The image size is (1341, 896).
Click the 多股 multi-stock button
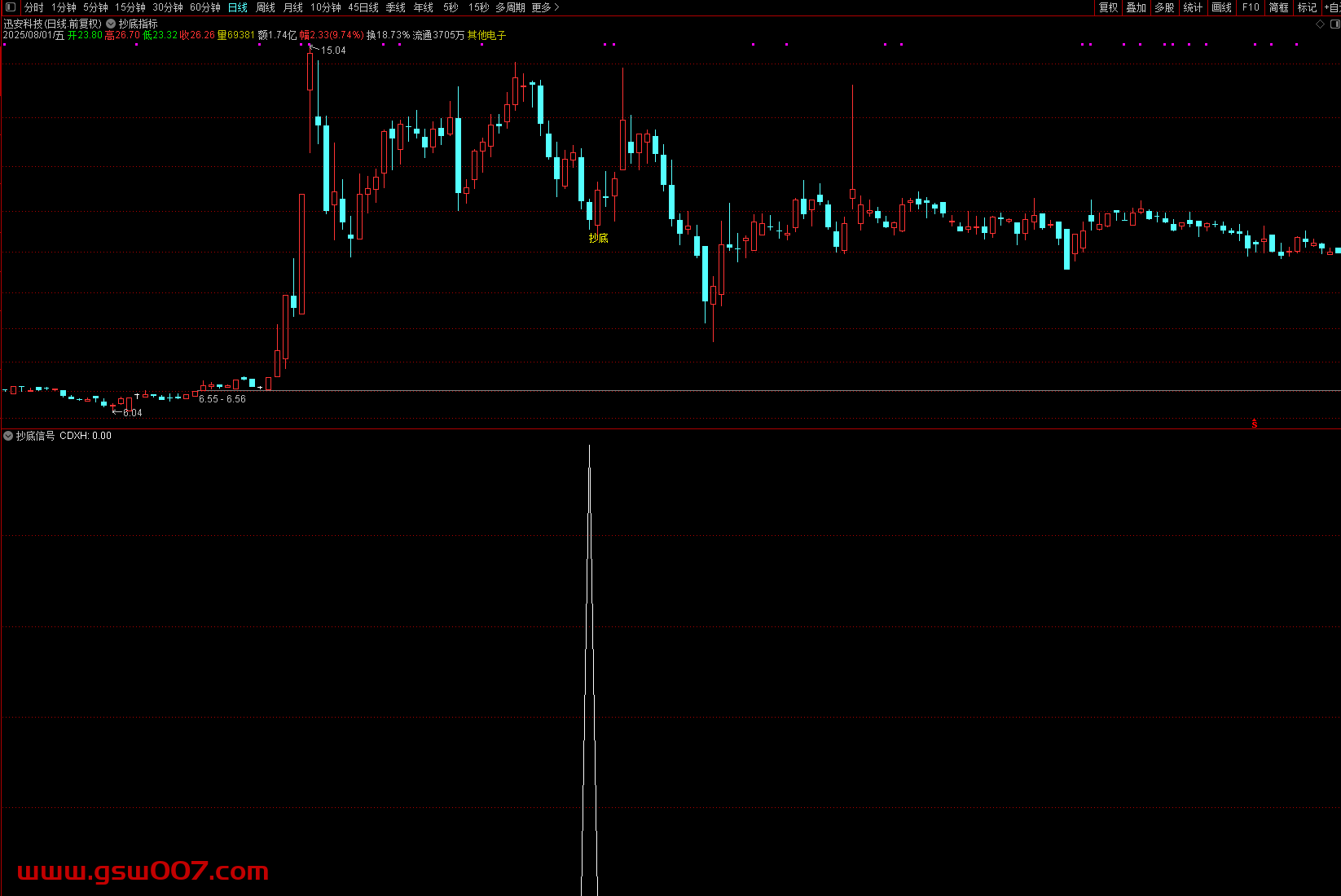pyautogui.click(x=1165, y=7)
